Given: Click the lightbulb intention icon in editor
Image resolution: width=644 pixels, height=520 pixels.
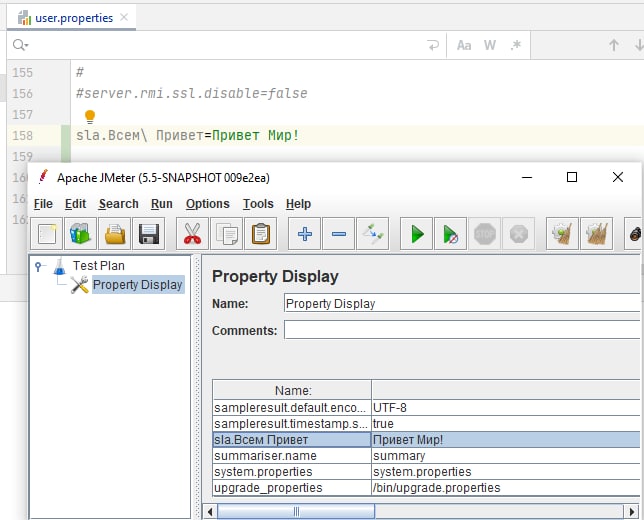Looking at the screenshot, I should click(x=90, y=117).
